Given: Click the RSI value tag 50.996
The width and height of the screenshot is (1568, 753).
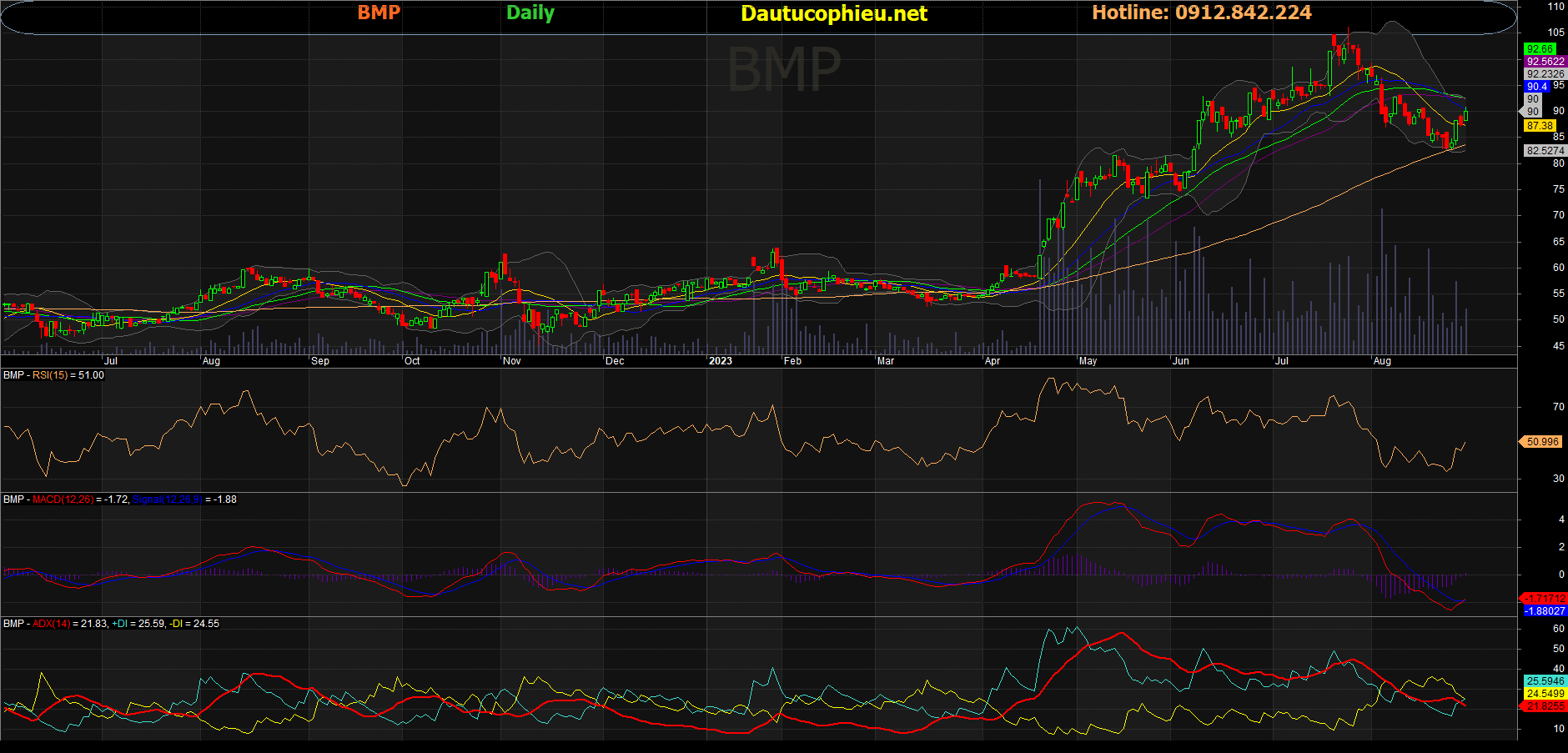Looking at the screenshot, I should point(1542,442).
